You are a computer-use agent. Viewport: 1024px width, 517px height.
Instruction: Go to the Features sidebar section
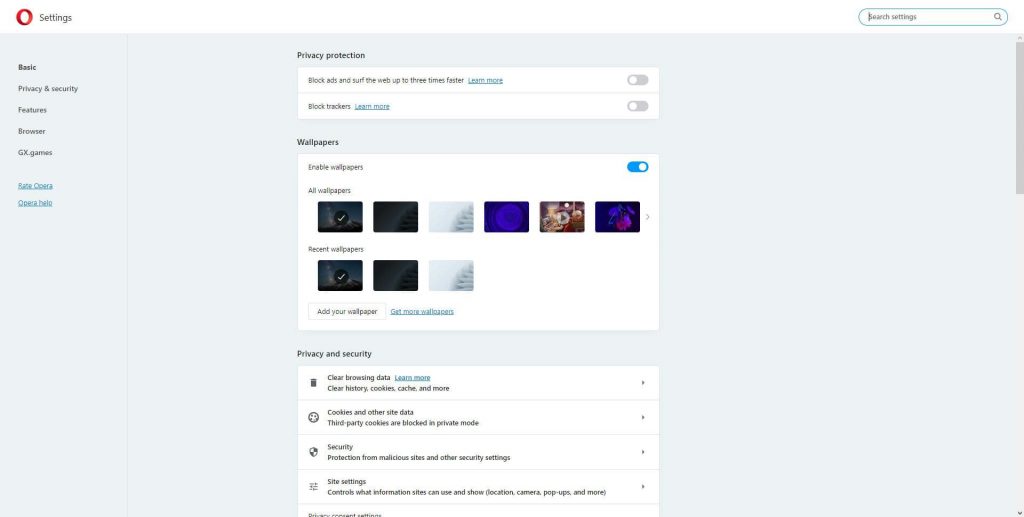[32, 110]
